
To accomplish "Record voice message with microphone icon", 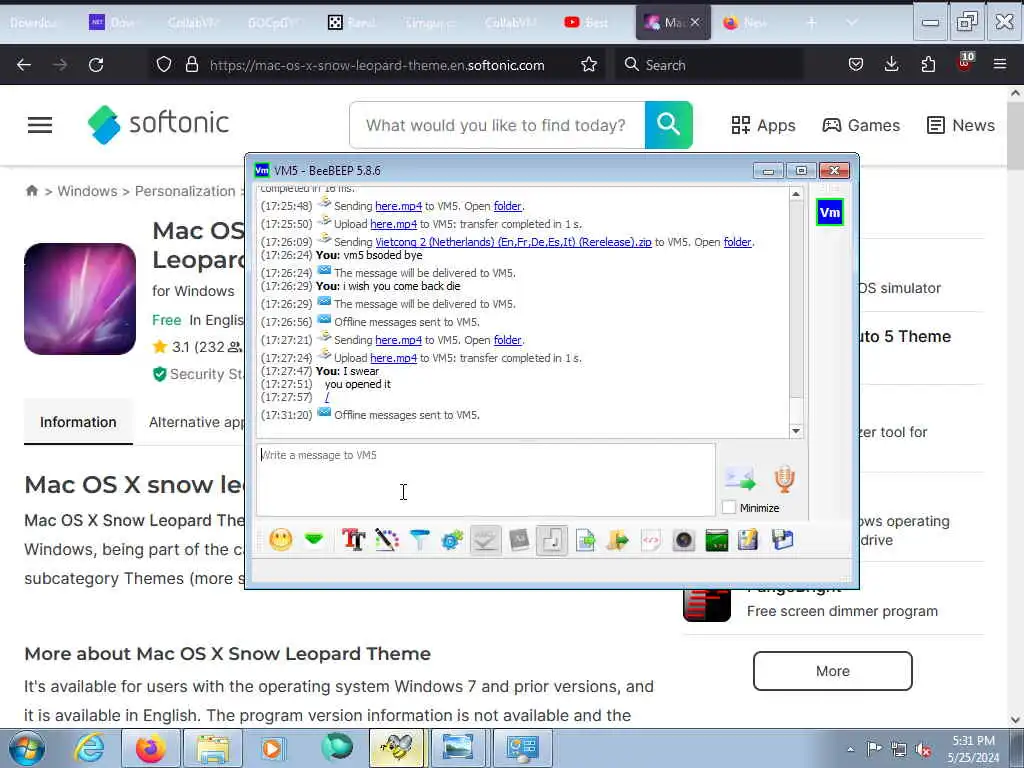I will [784, 479].
